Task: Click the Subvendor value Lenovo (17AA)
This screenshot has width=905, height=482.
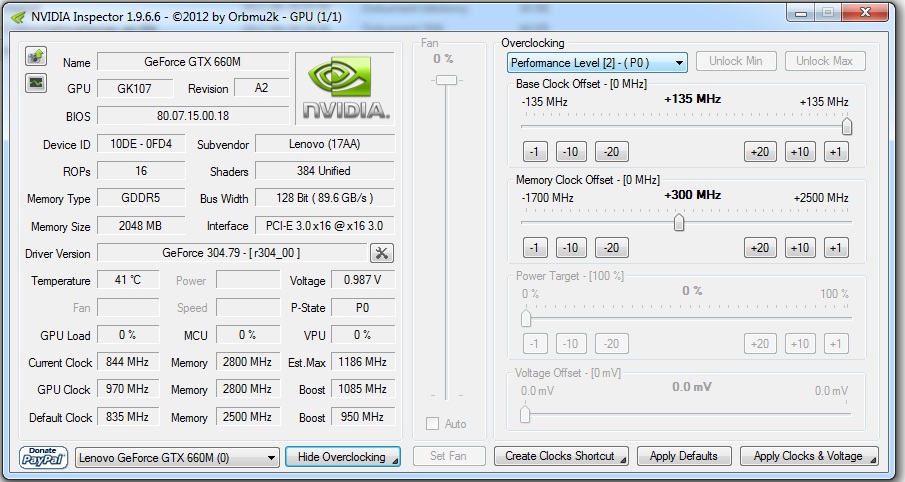Action: coord(325,144)
